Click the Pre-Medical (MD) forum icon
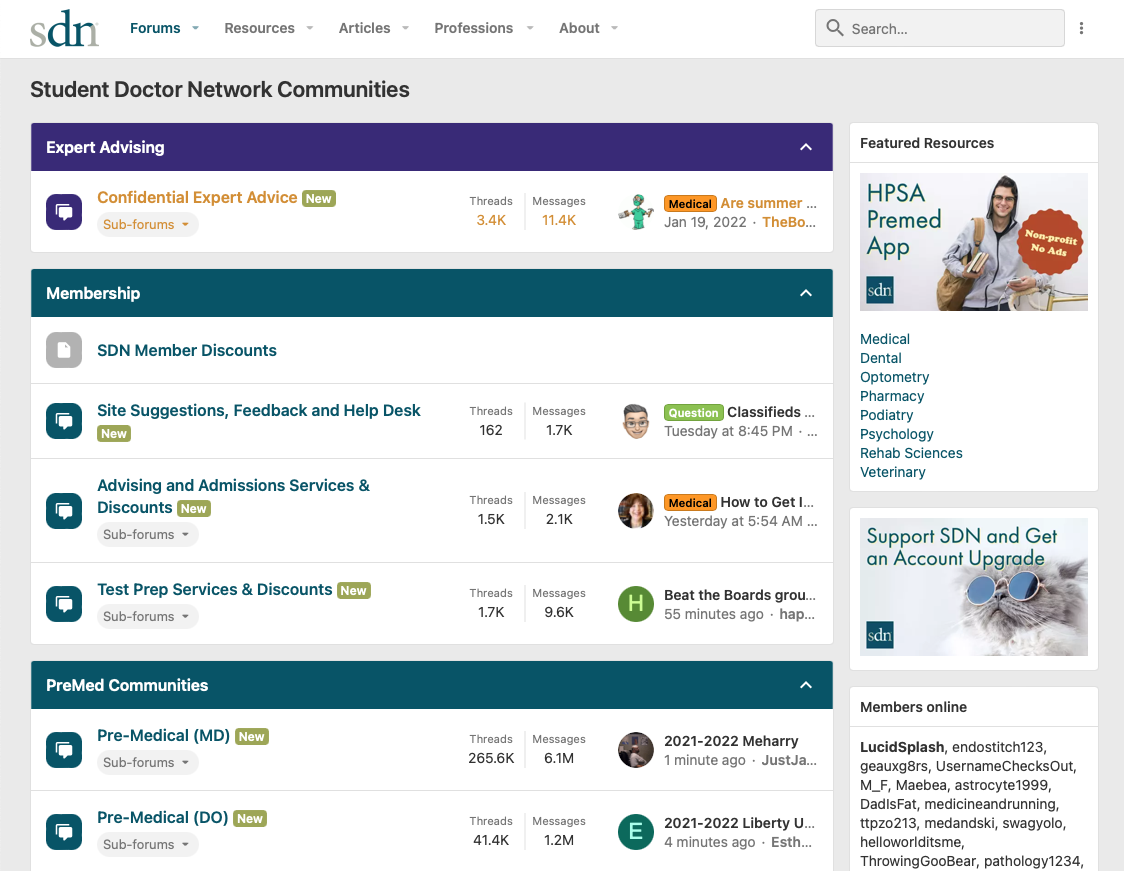Image resolution: width=1124 pixels, height=871 pixels. pyautogui.click(x=64, y=749)
